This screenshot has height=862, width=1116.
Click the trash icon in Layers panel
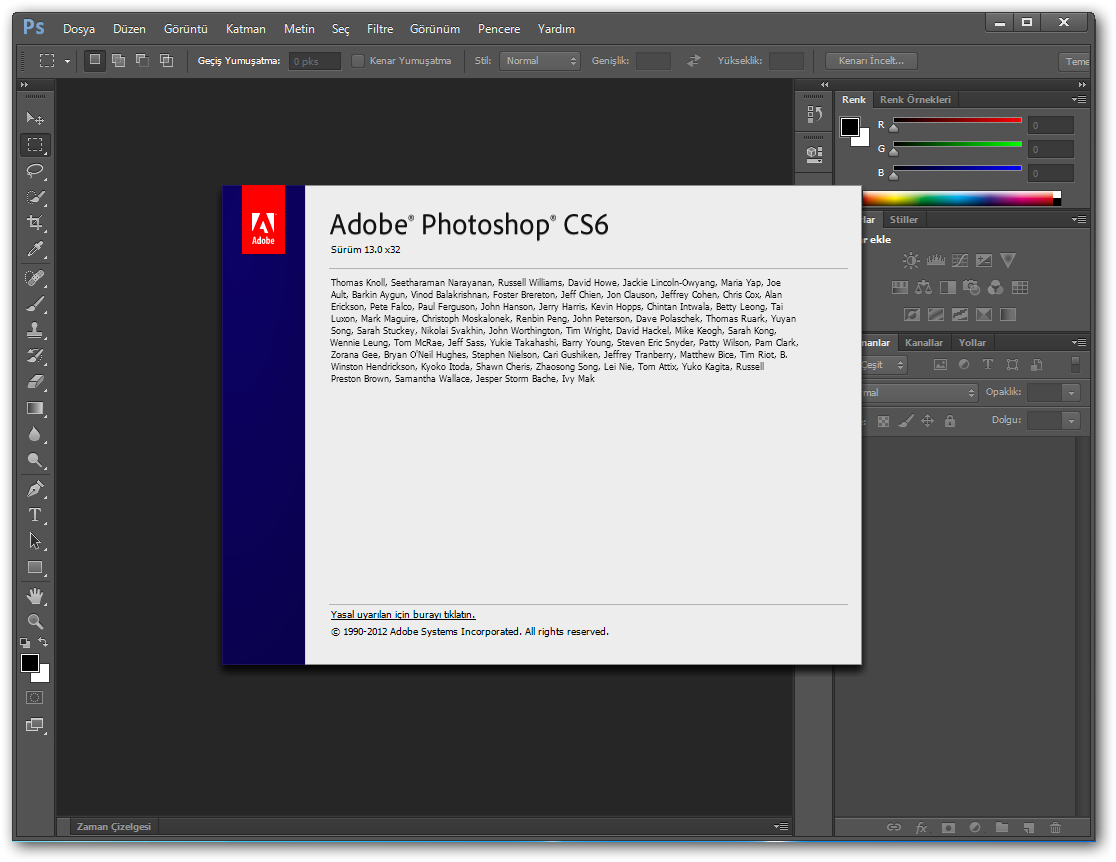pyautogui.click(x=1056, y=827)
